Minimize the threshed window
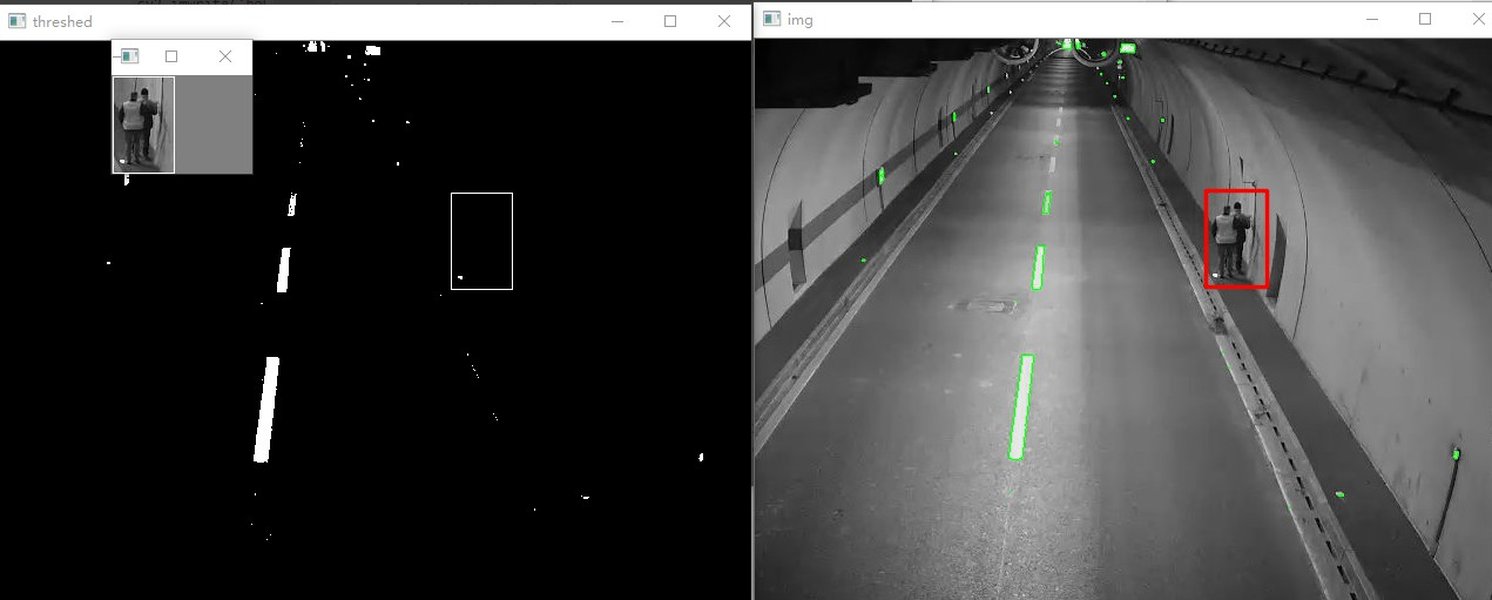 (617, 21)
